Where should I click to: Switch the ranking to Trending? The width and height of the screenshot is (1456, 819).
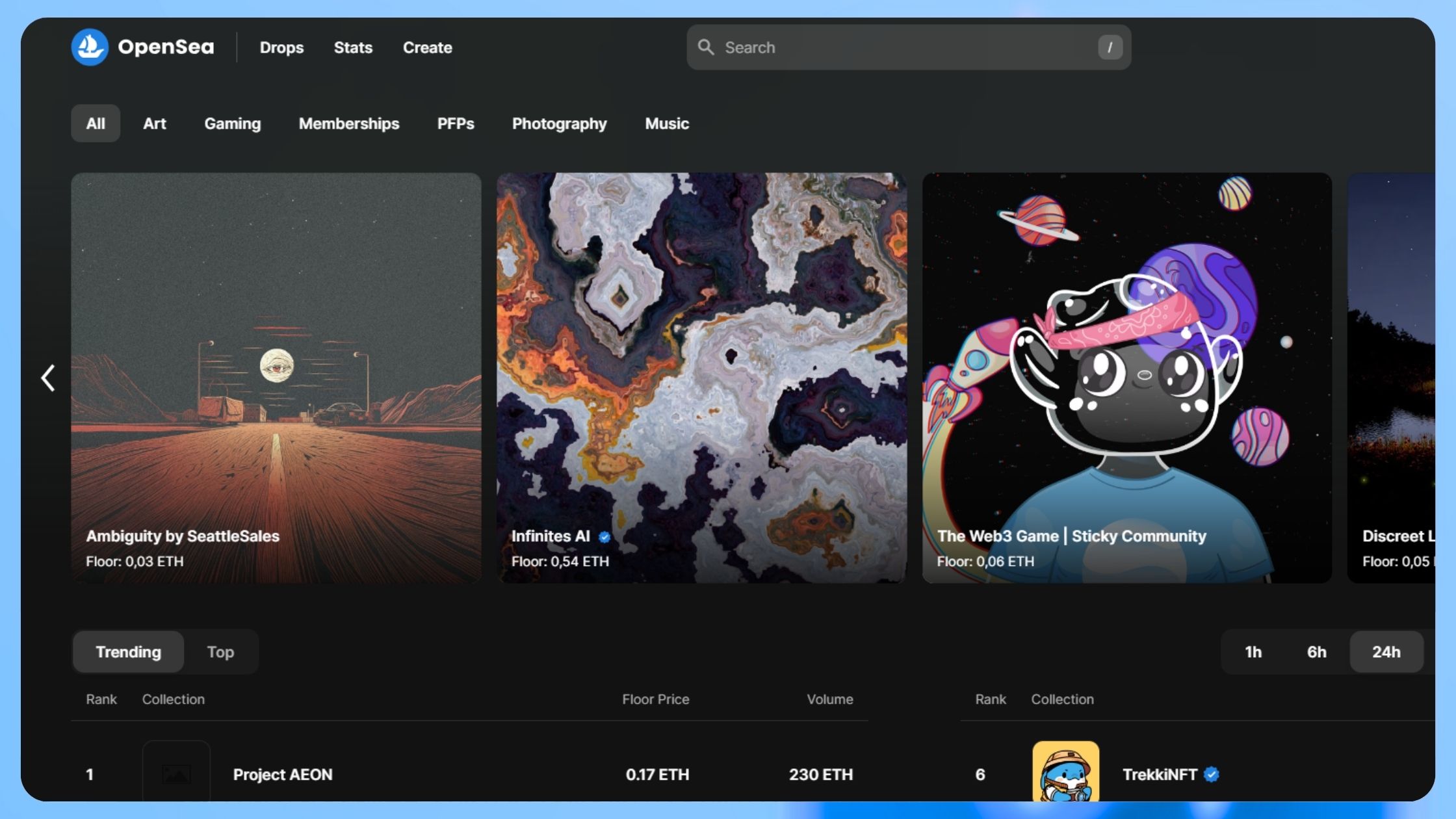point(128,652)
